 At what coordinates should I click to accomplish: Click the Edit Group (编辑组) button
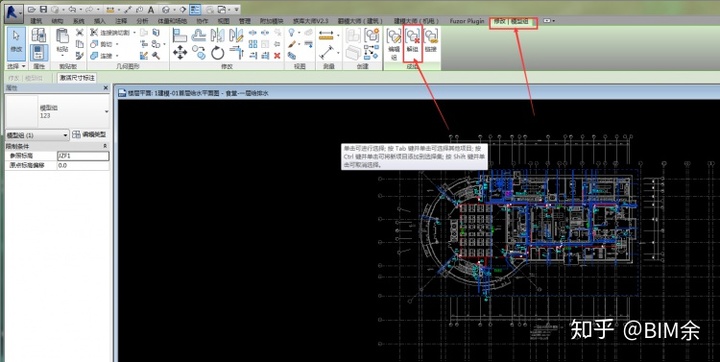pyautogui.click(x=394, y=44)
